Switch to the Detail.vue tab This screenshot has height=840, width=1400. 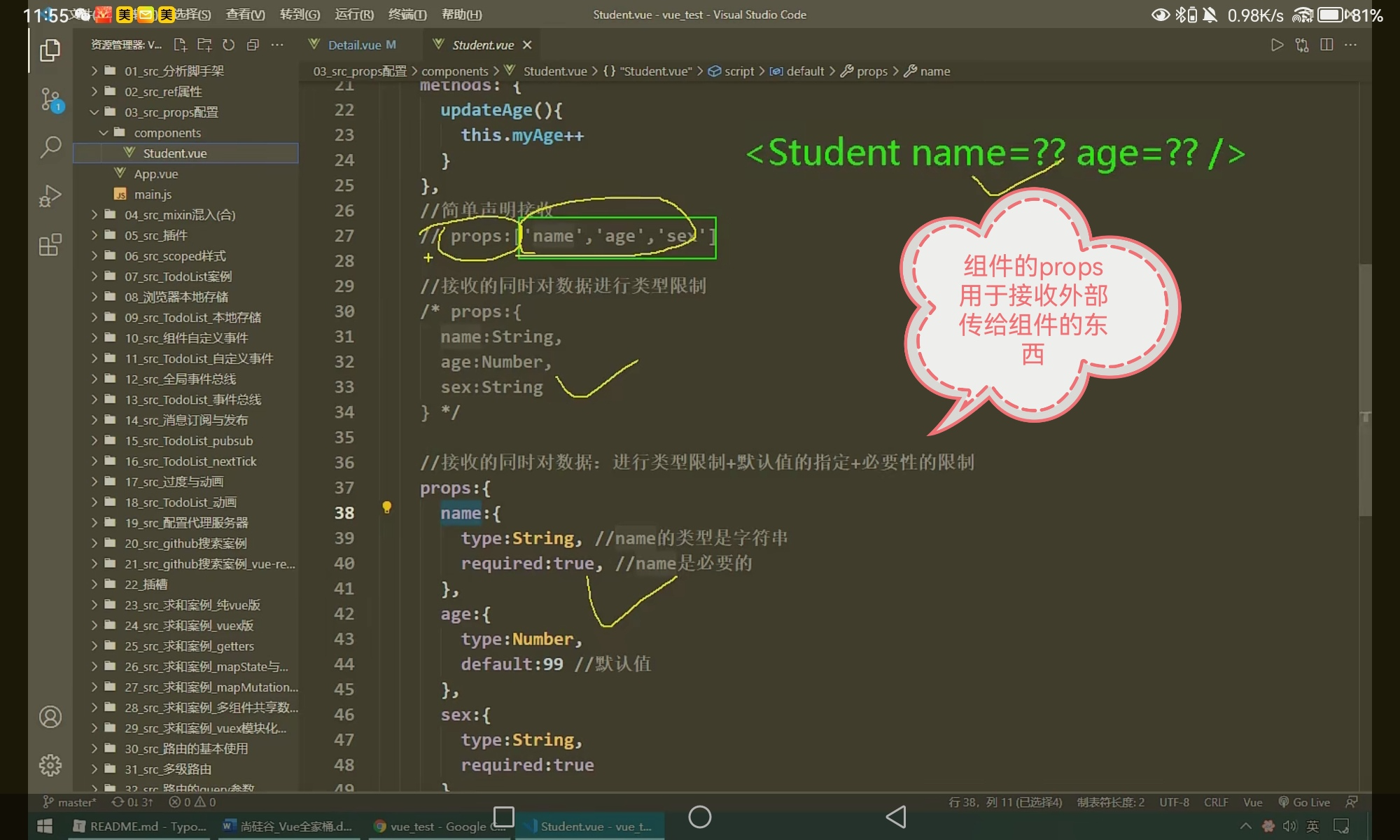click(x=353, y=45)
